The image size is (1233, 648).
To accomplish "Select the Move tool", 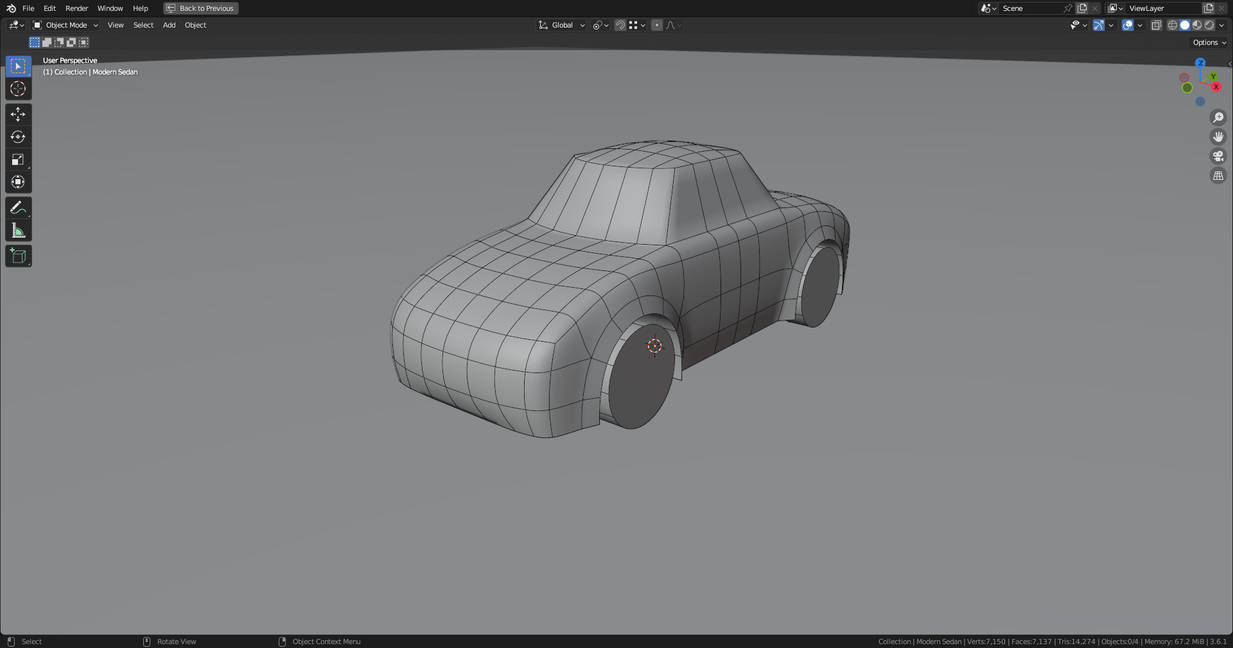I will (18, 114).
